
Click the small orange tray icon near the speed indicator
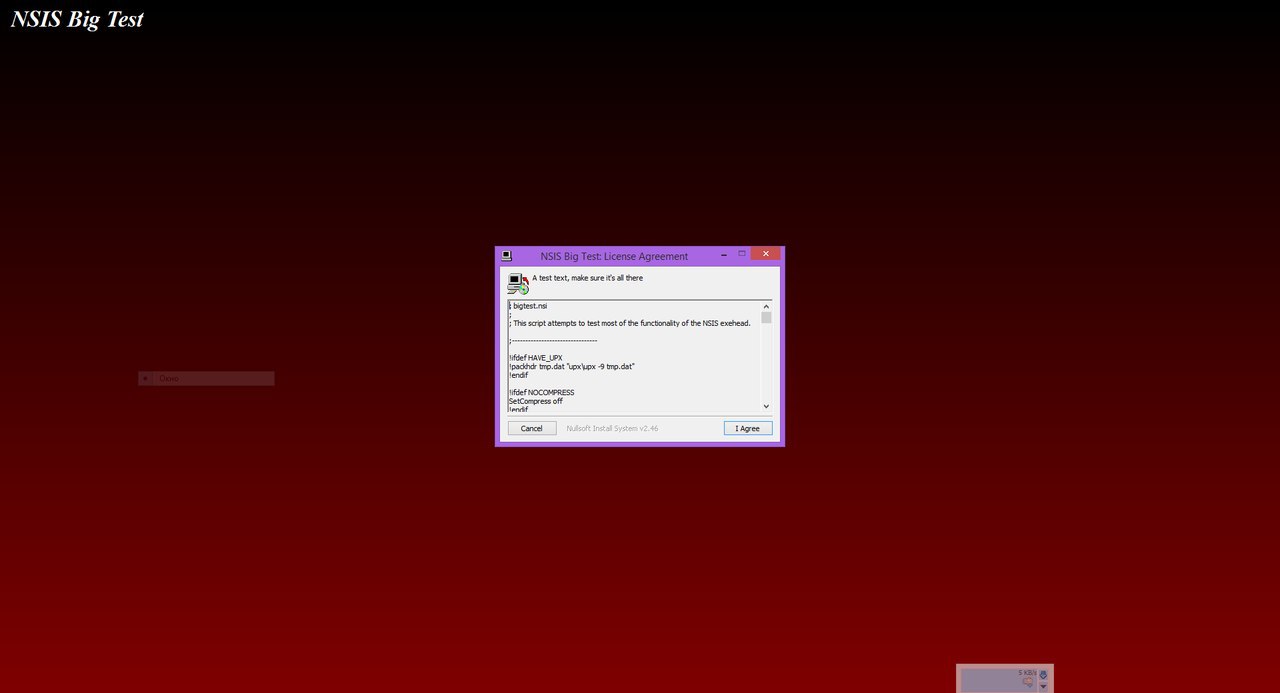pos(1028,682)
